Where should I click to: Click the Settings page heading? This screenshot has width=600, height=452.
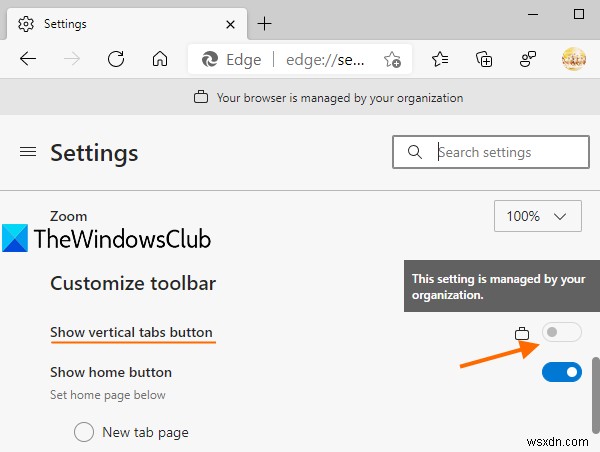click(x=94, y=153)
